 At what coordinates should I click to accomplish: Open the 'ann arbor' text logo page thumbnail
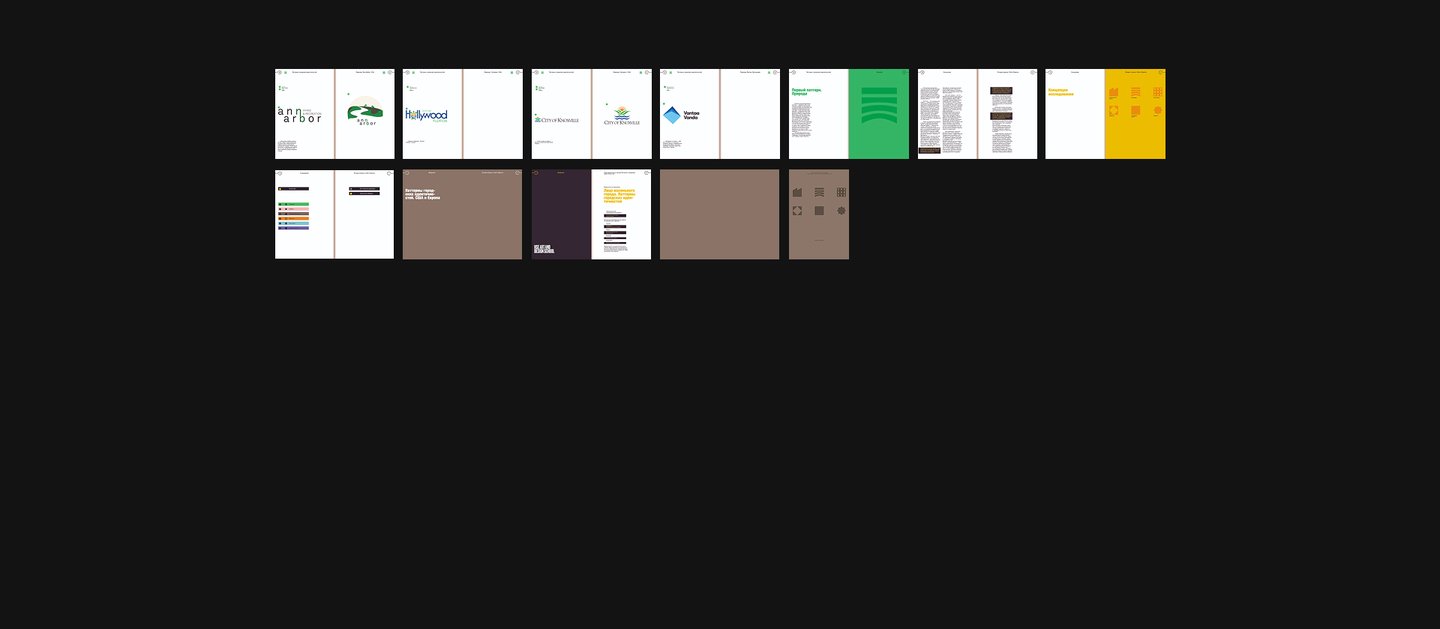point(304,114)
